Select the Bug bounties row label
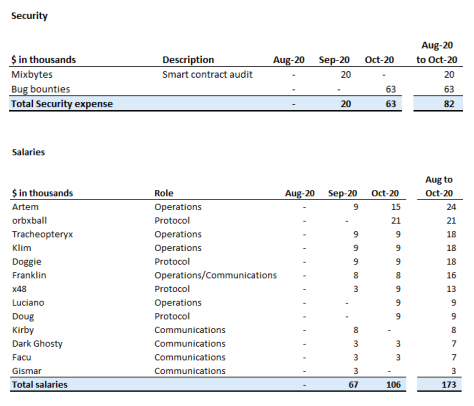 41,89
